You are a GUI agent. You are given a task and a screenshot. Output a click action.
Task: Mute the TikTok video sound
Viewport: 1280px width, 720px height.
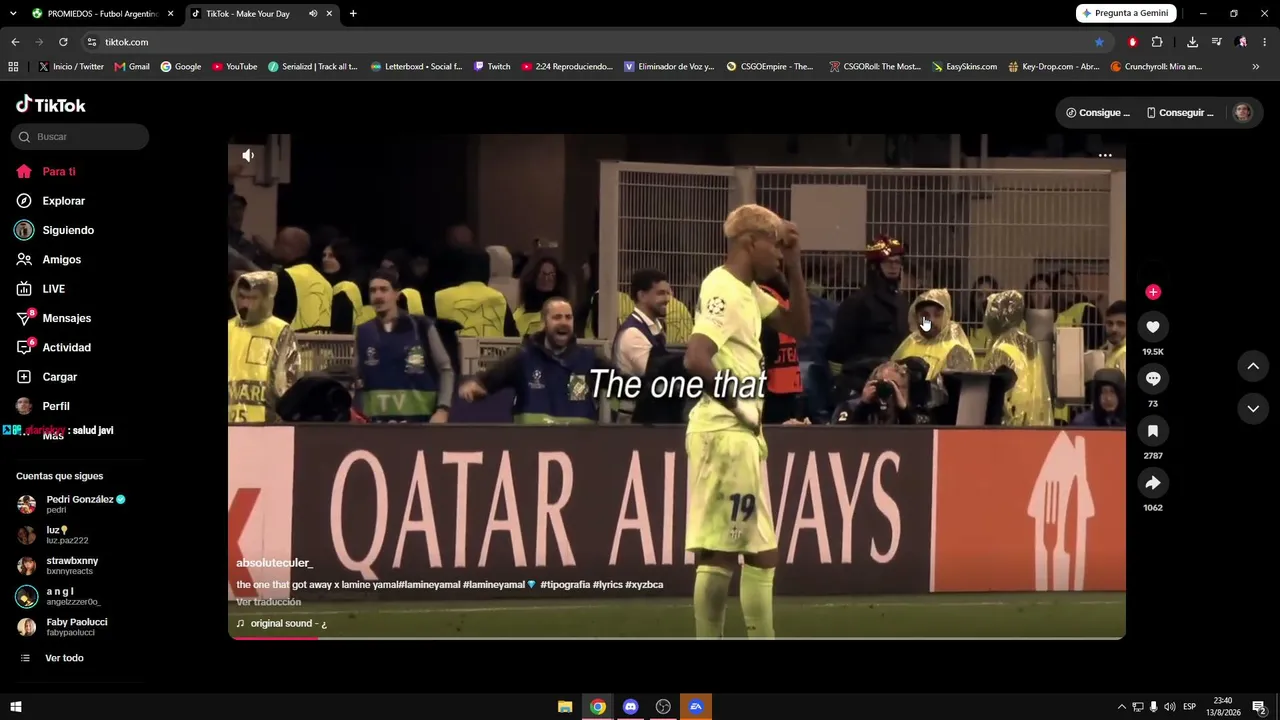pos(248,155)
